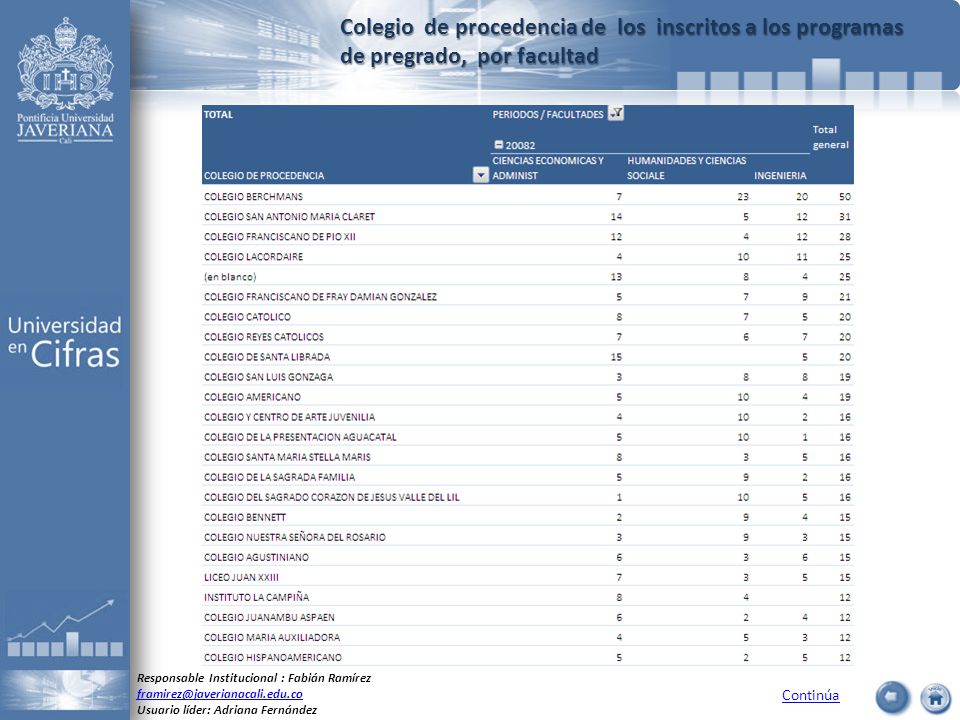Click total value 50 for Colegio Berchmans
The height and width of the screenshot is (720, 960).
pos(845,197)
